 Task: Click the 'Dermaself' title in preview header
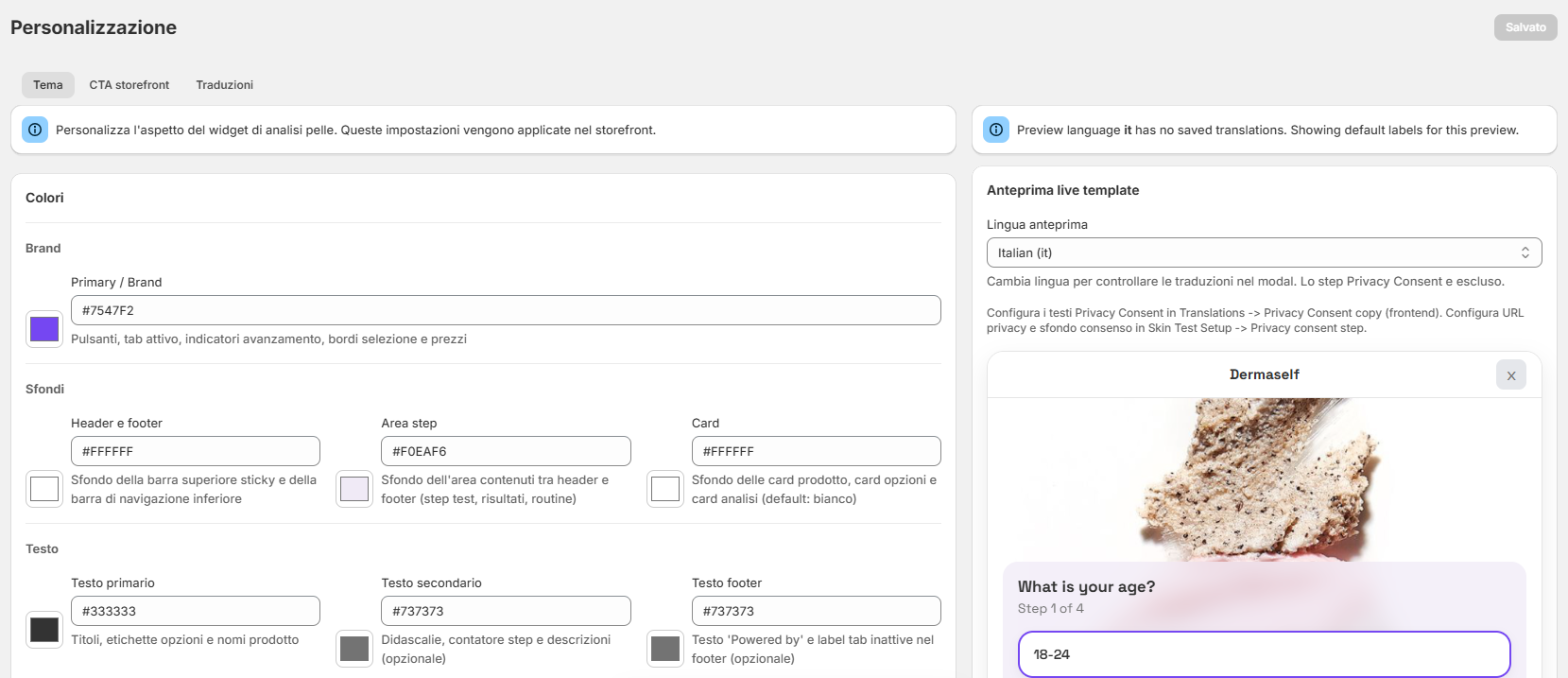[x=1264, y=375]
